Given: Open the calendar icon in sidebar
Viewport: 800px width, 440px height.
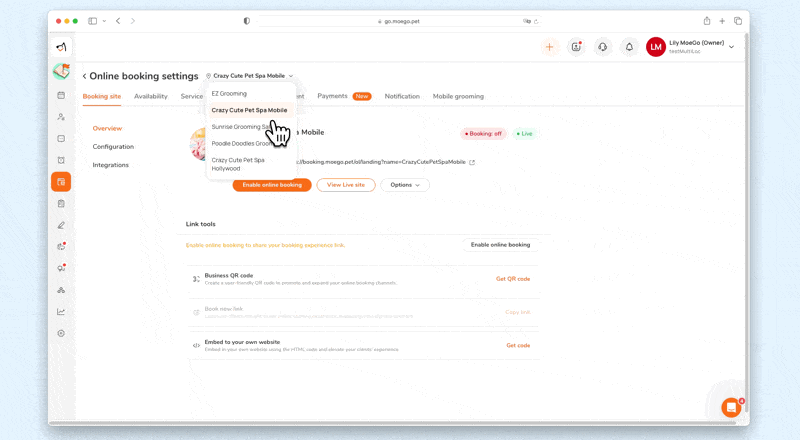Looking at the screenshot, I should [61, 95].
